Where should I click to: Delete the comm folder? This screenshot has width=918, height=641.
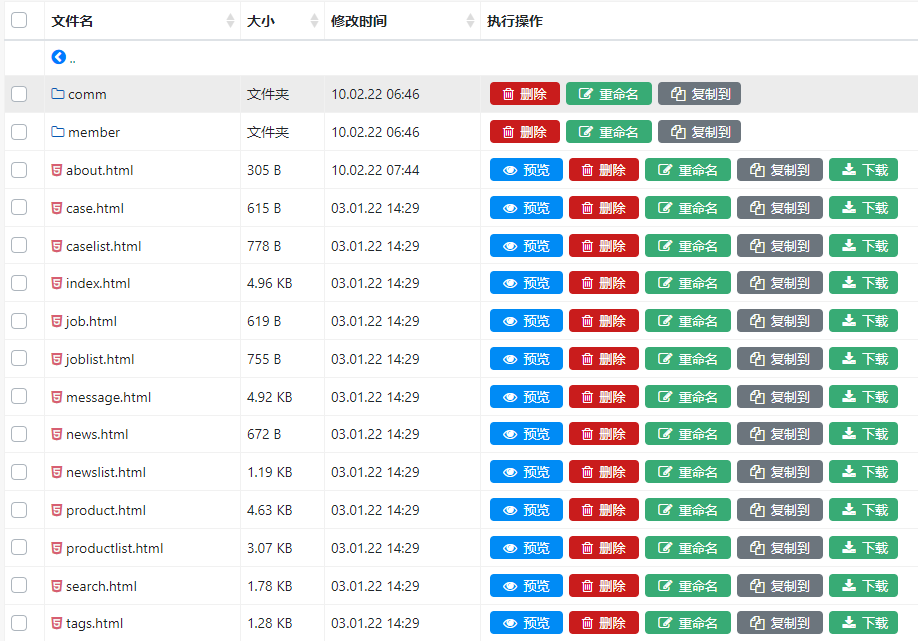click(524, 94)
